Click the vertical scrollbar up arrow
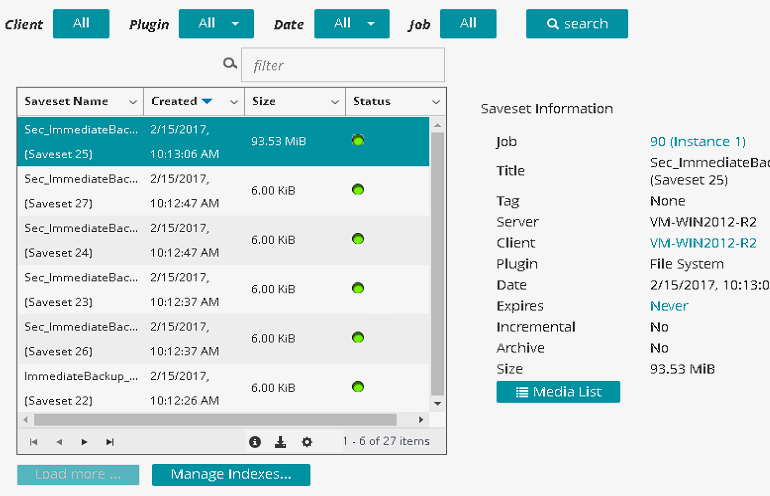Image resolution: width=770 pixels, height=496 pixels. pos(437,125)
